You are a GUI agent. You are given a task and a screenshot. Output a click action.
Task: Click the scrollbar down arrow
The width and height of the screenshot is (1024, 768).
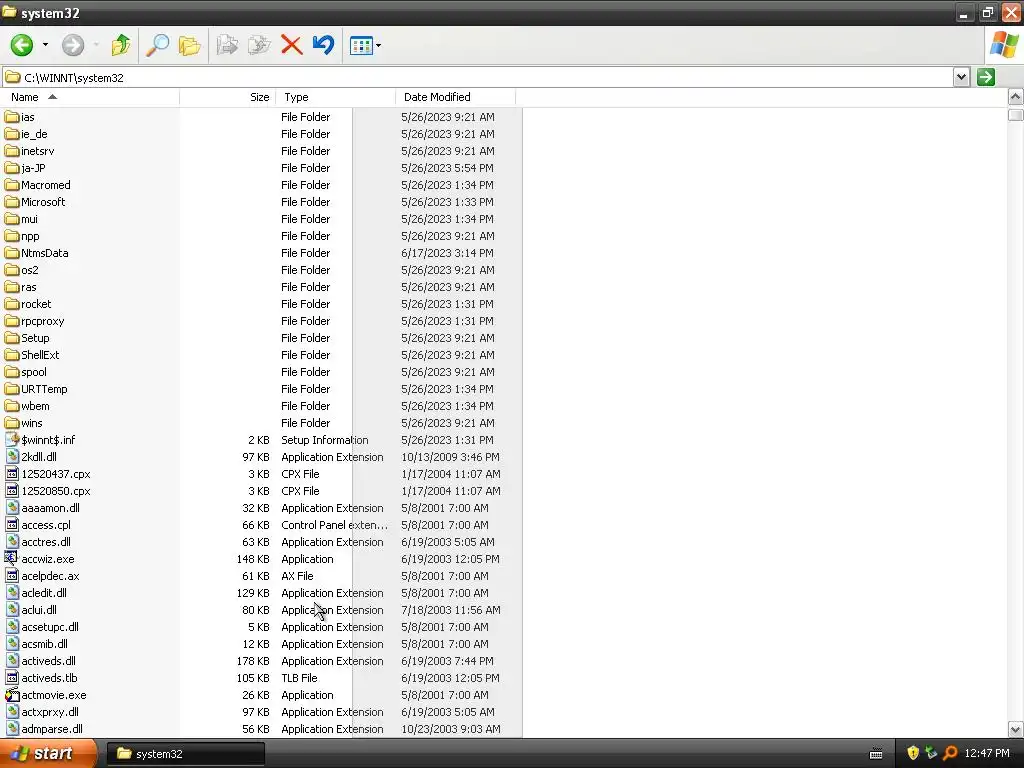(1015, 729)
